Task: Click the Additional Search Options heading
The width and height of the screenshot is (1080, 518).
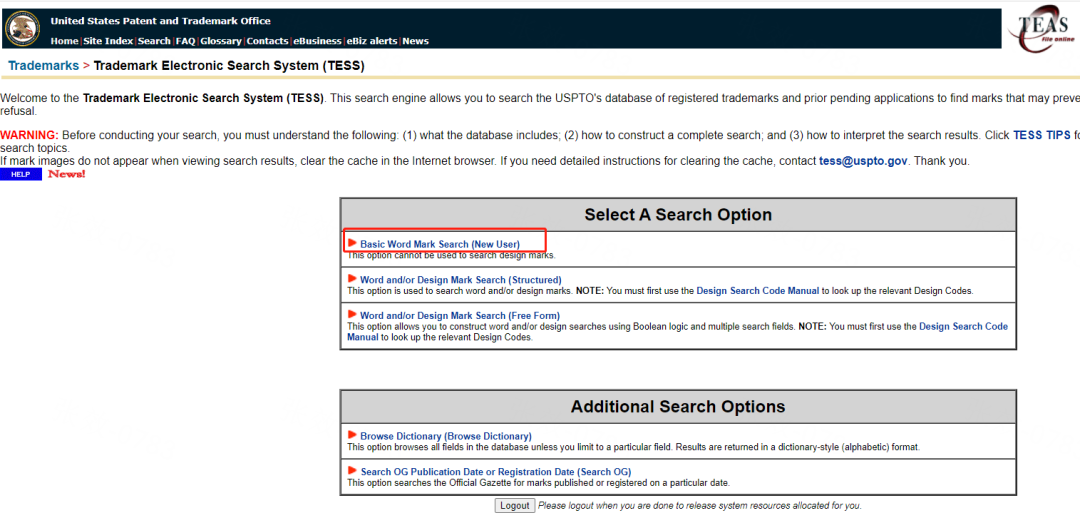Action: [x=678, y=406]
